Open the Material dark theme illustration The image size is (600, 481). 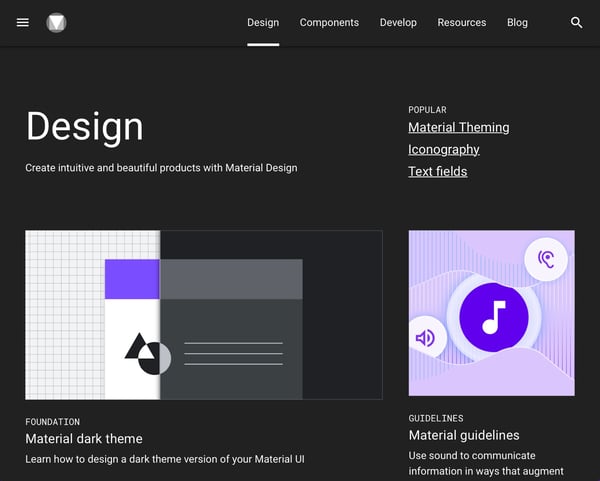pos(204,315)
